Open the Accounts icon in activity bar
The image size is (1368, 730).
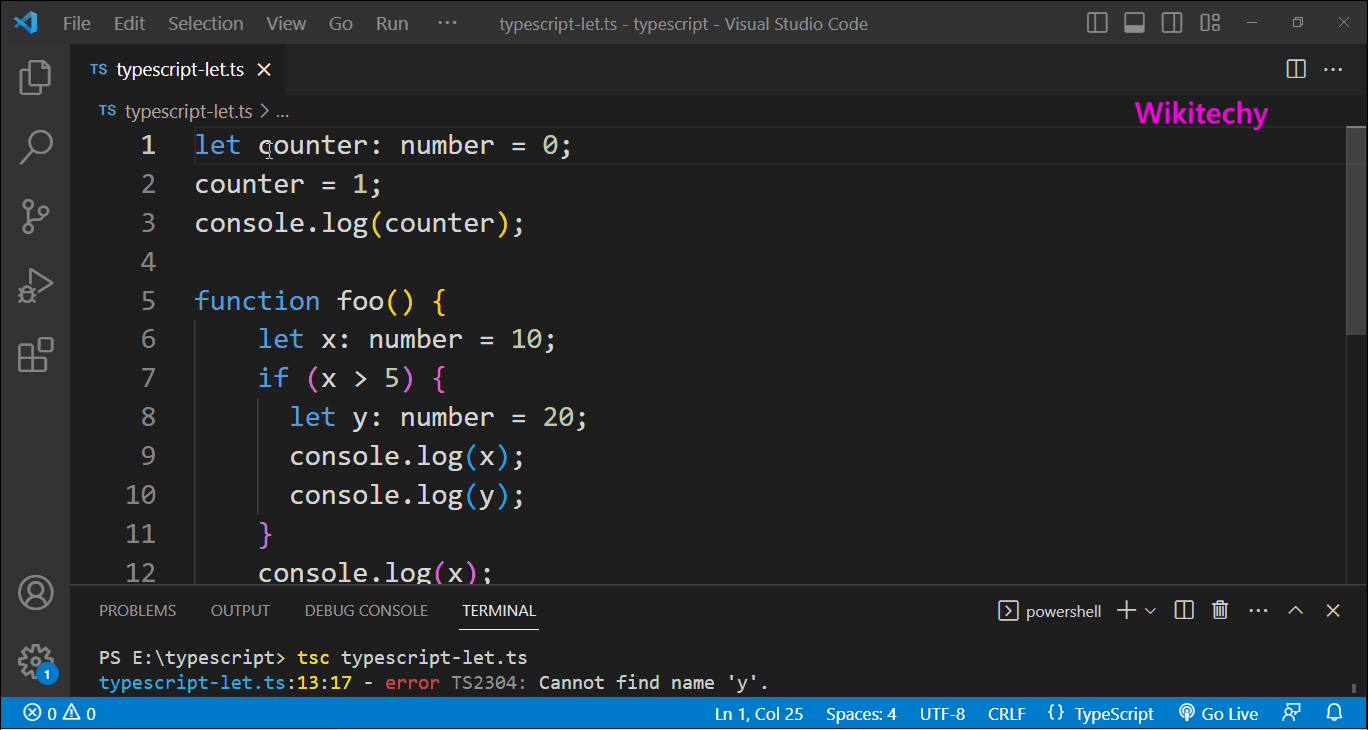[x=35, y=593]
